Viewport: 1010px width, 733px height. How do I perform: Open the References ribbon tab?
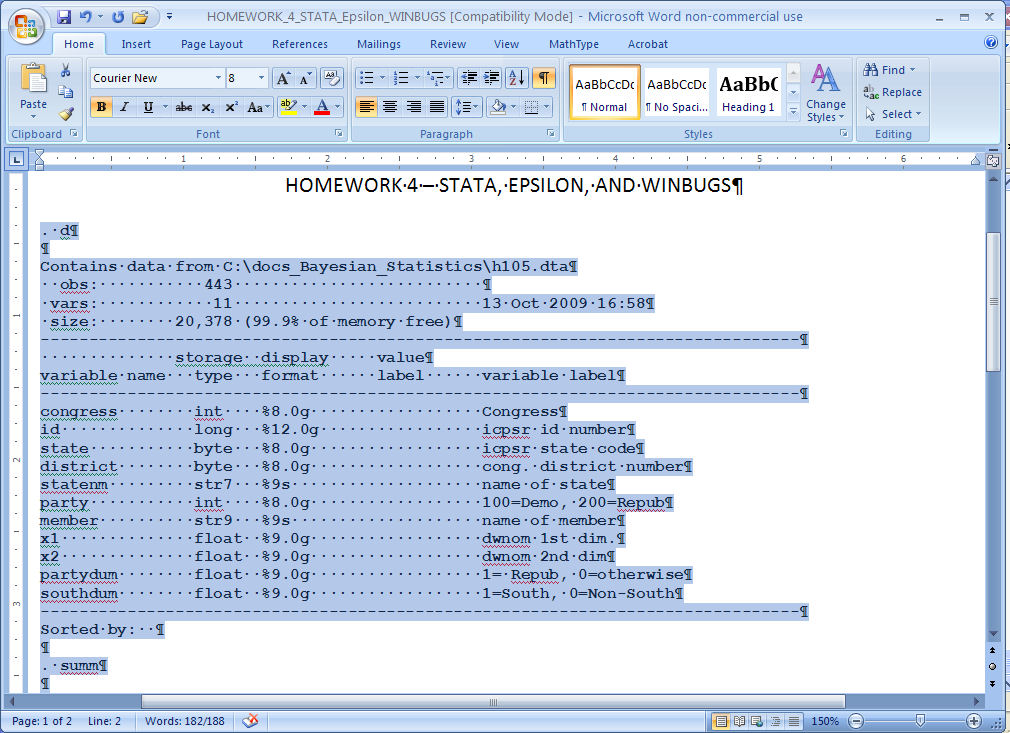(299, 44)
